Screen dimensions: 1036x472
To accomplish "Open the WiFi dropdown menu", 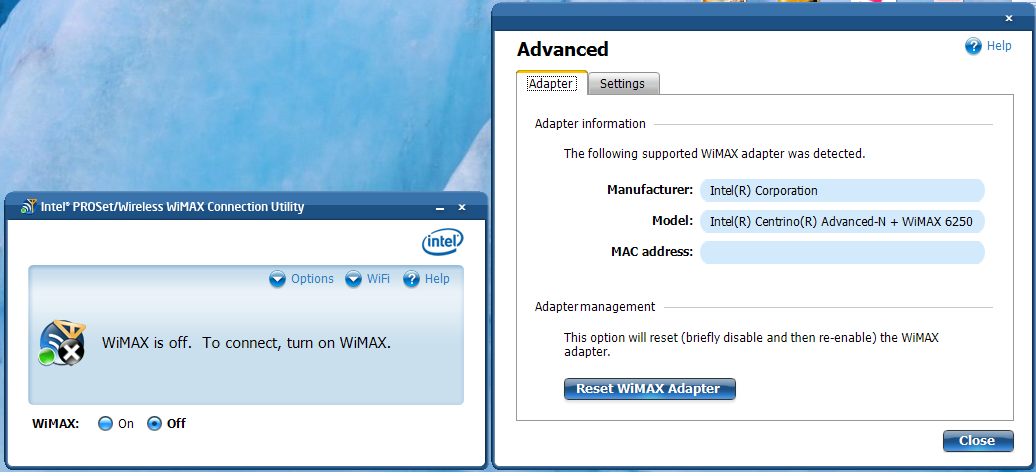I will point(368,279).
